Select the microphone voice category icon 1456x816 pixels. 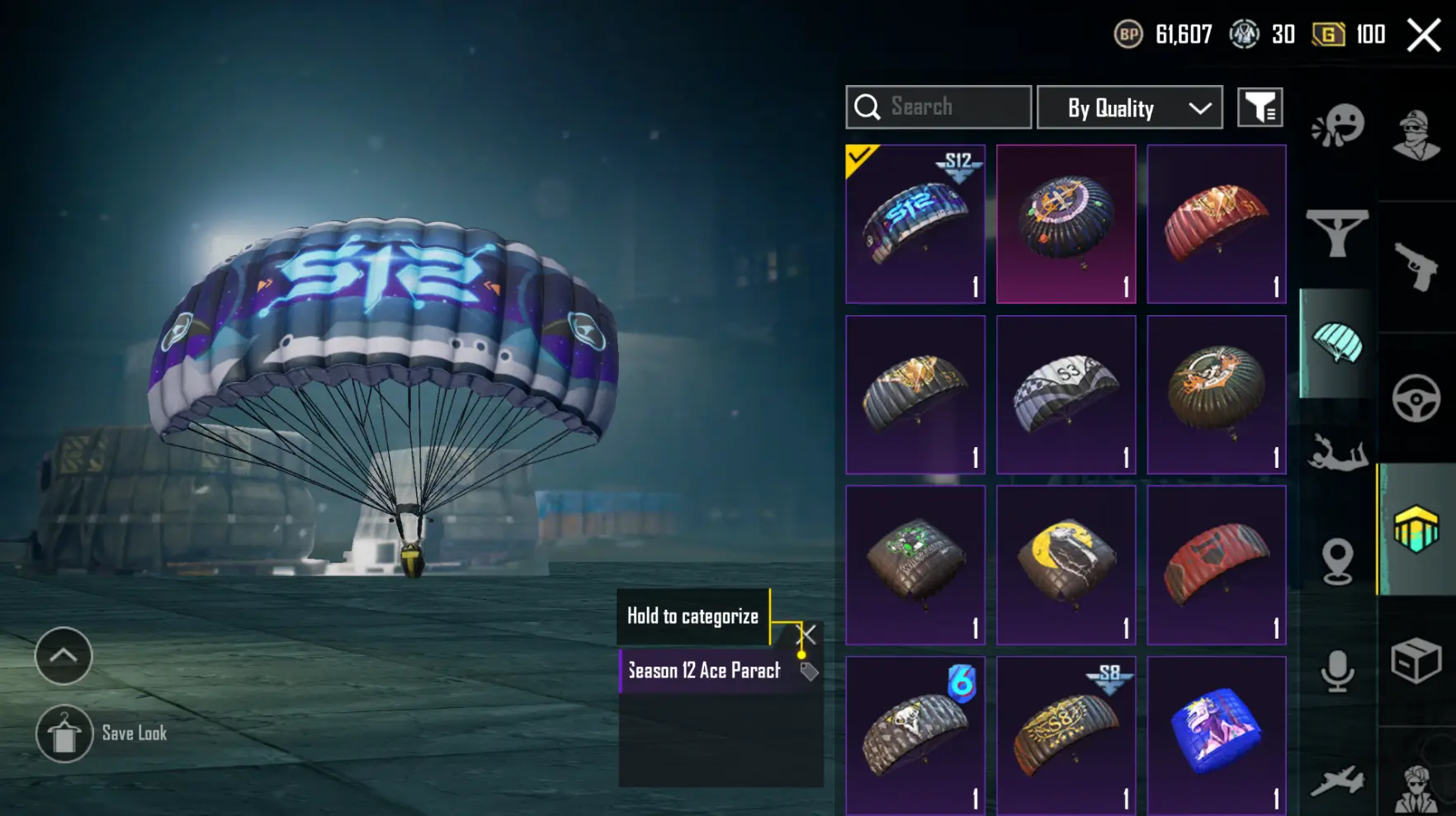(x=1337, y=671)
